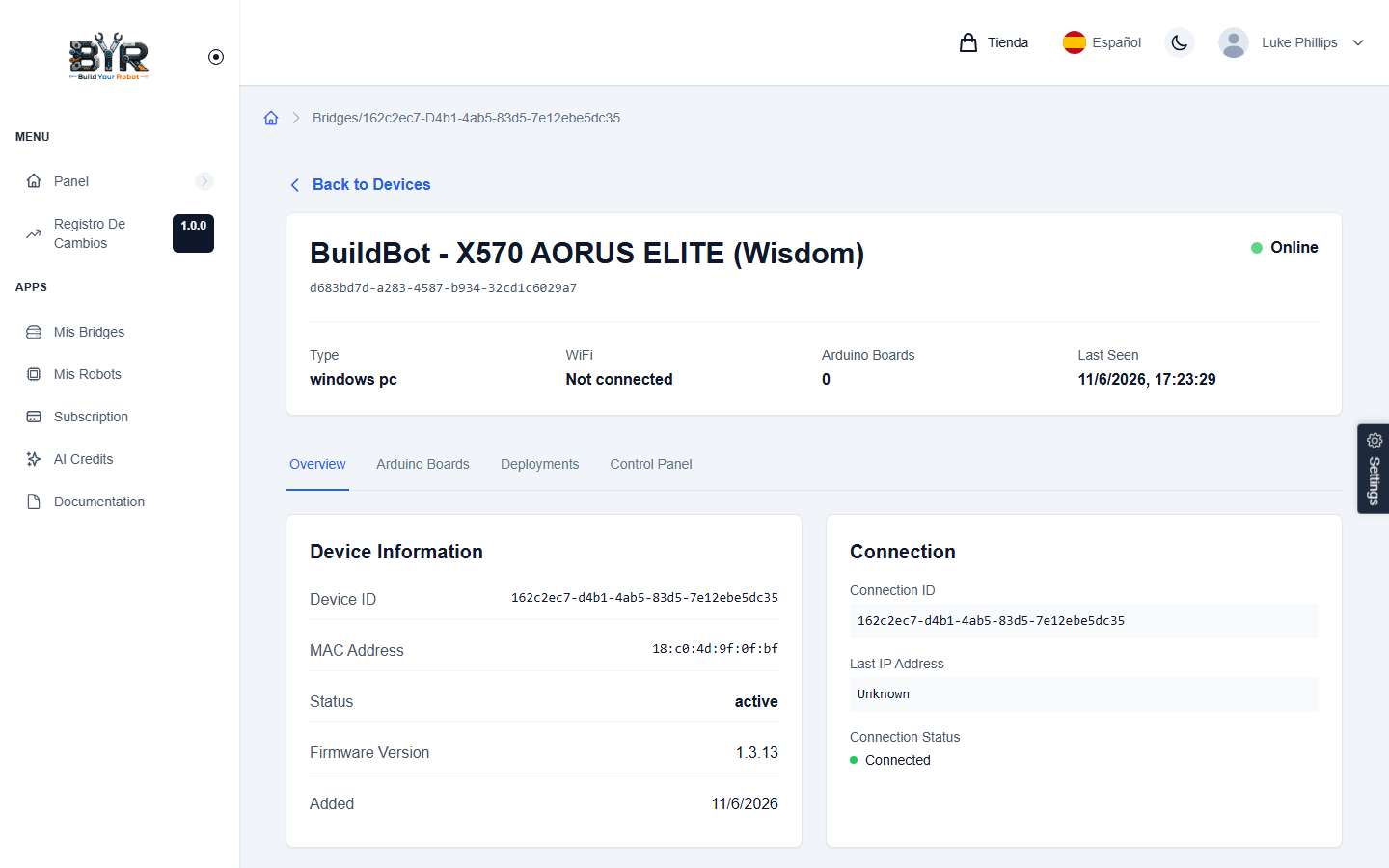Open the AI Credits sparkle icon

click(x=34, y=459)
